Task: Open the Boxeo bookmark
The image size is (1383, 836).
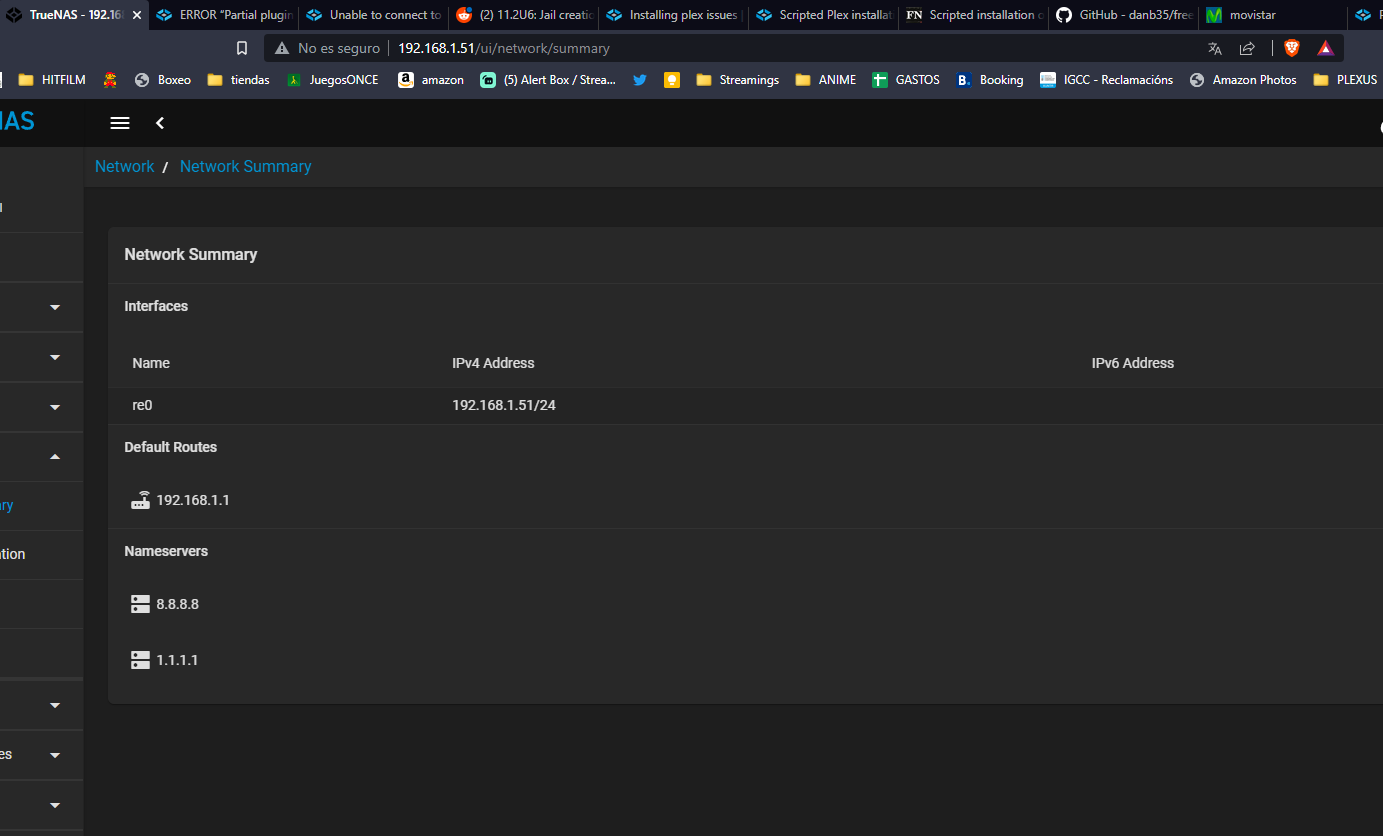Action: coord(163,80)
